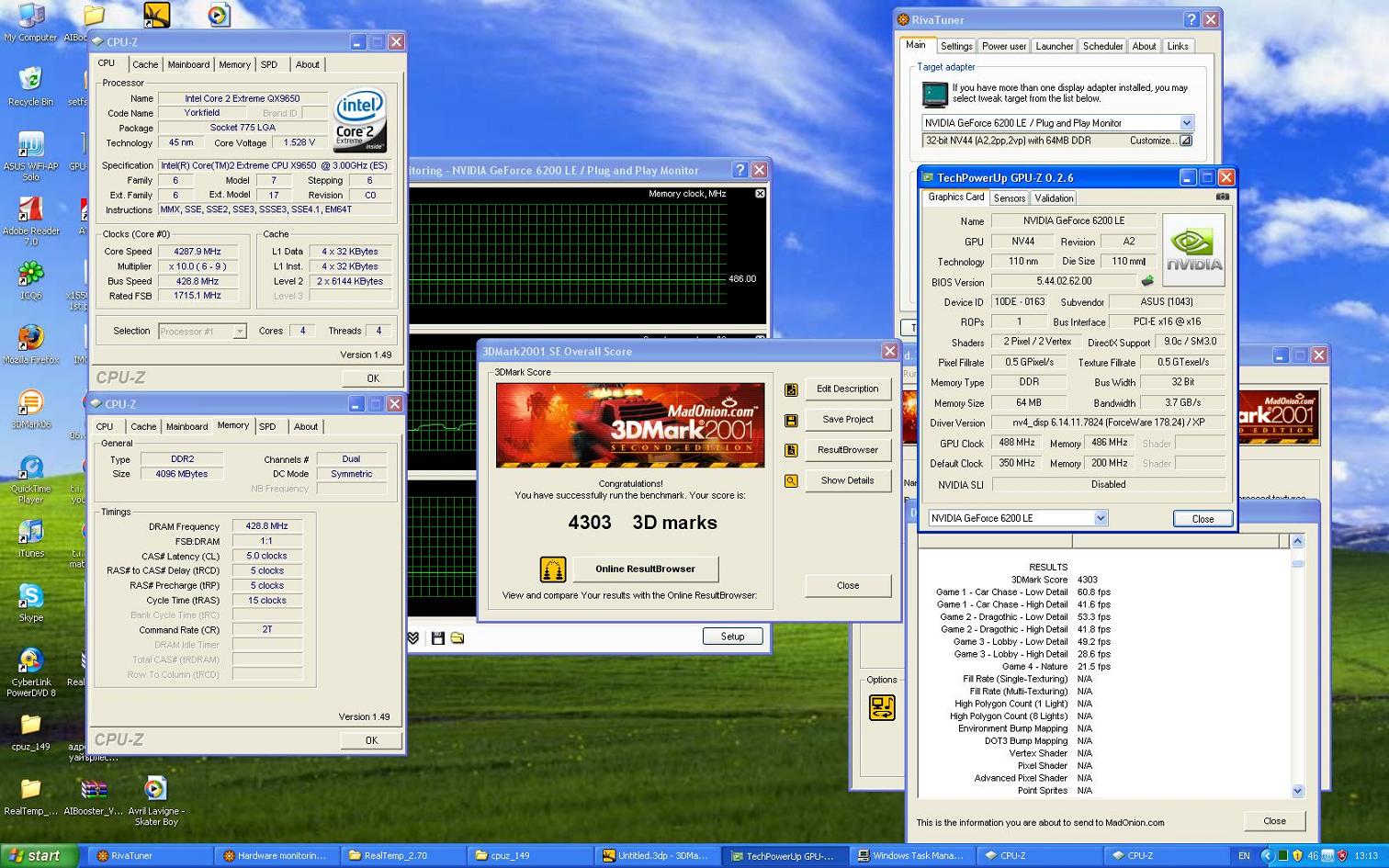
Task: Click Close button in results details window
Action: click(x=1274, y=821)
